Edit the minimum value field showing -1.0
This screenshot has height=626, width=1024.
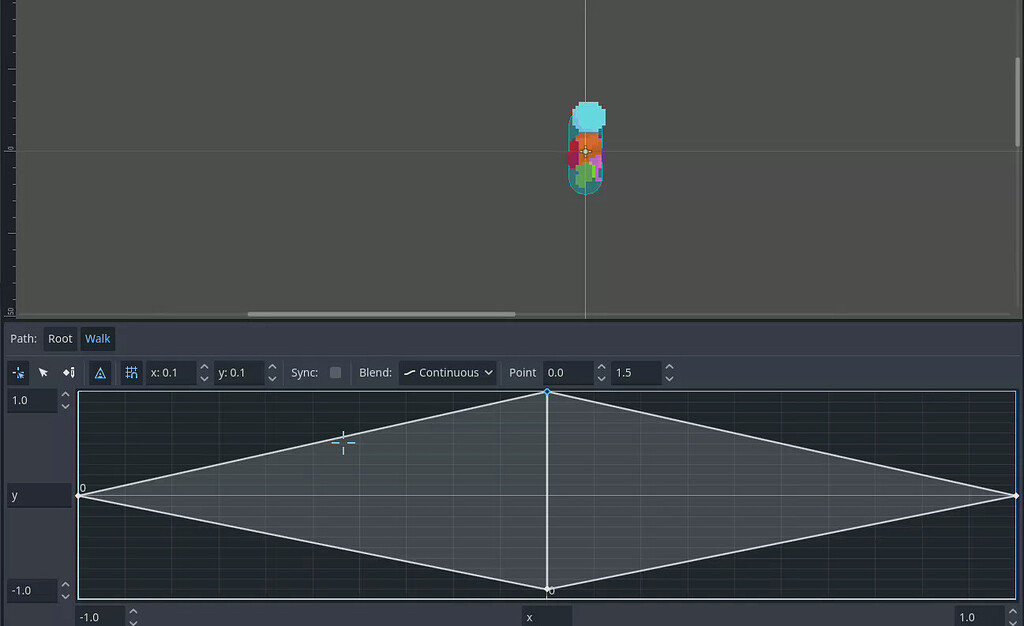coord(30,590)
